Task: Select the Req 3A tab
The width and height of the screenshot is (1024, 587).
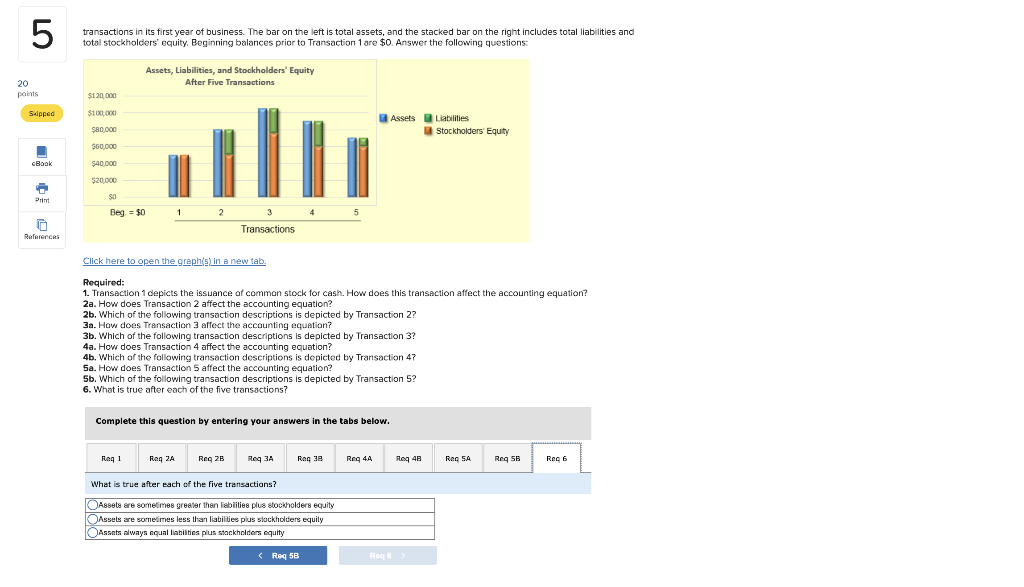Action: click(259, 458)
